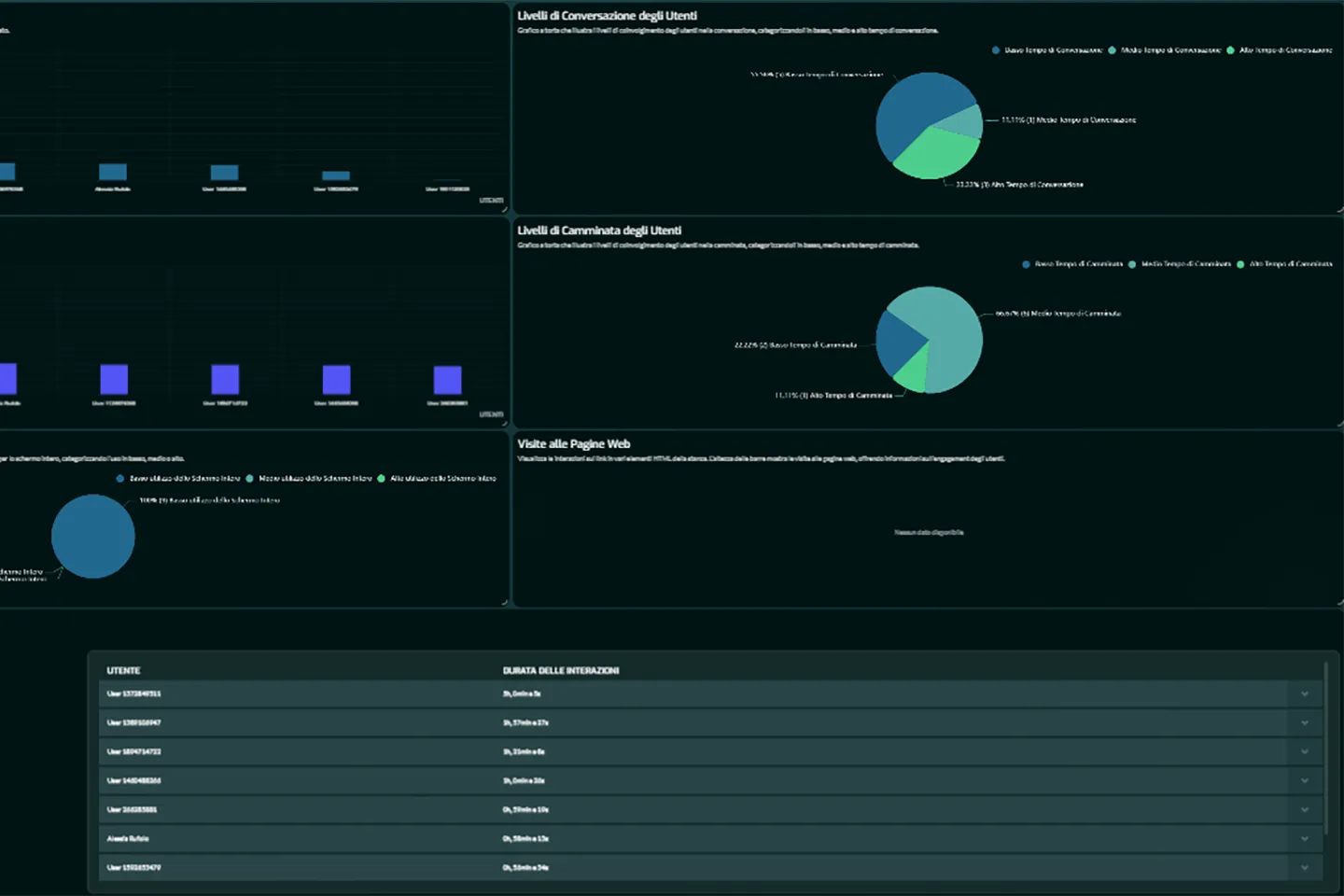Expand the last table row showing 0h 56min
This screenshot has height=896, width=1344.
click(1304, 867)
